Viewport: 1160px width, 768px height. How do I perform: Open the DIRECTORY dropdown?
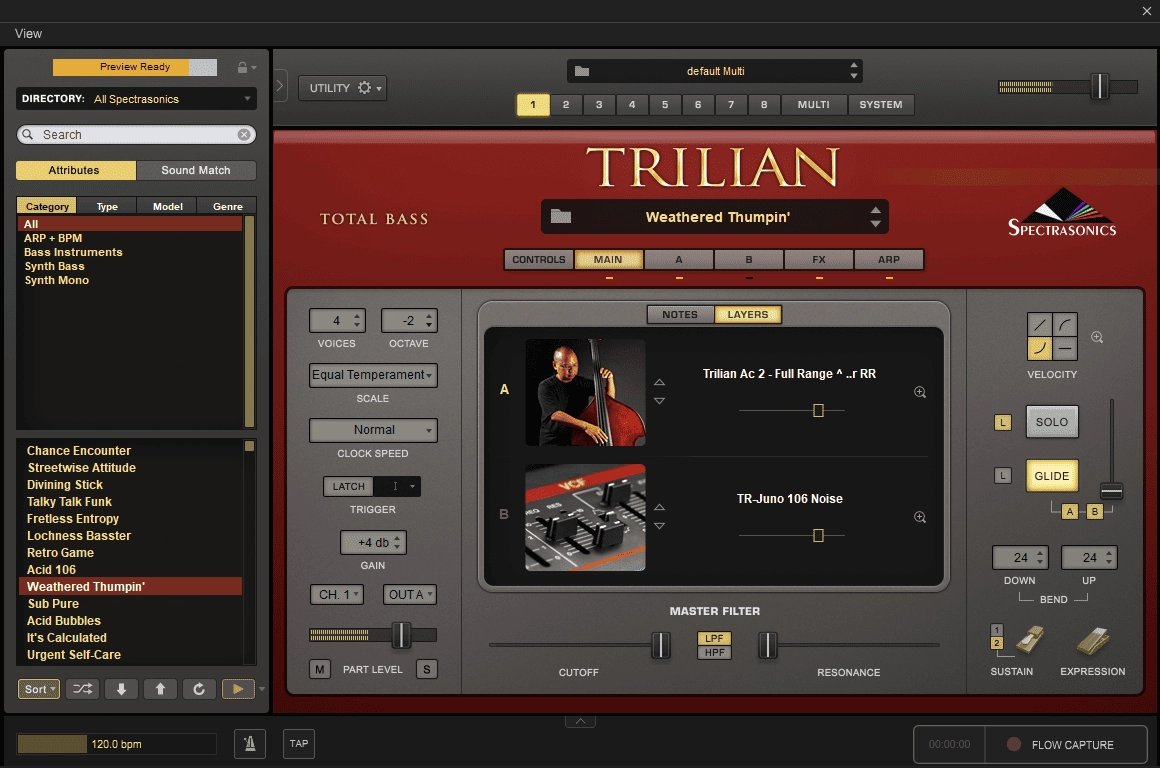click(137, 98)
